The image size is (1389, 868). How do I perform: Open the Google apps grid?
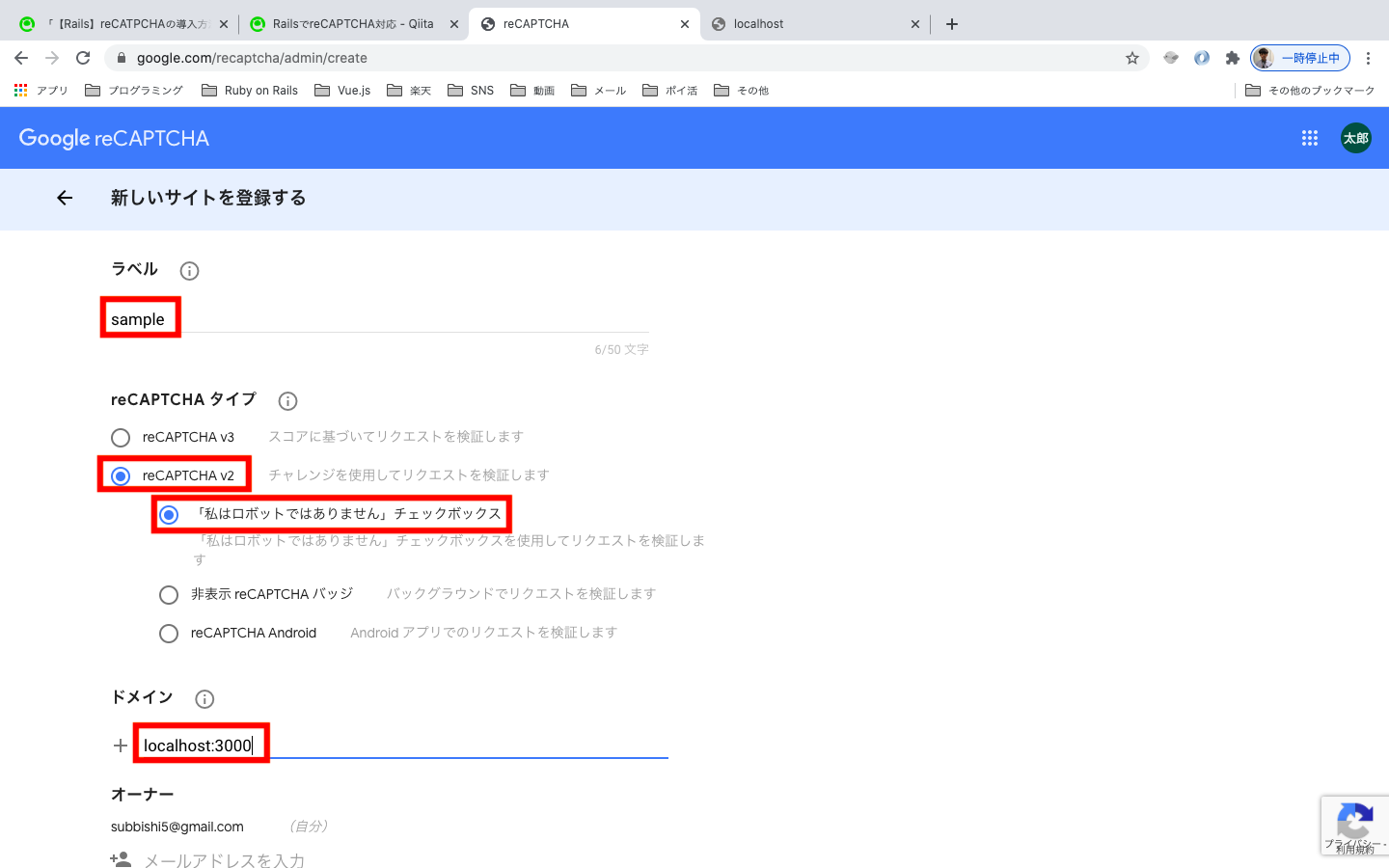pos(1310,138)
